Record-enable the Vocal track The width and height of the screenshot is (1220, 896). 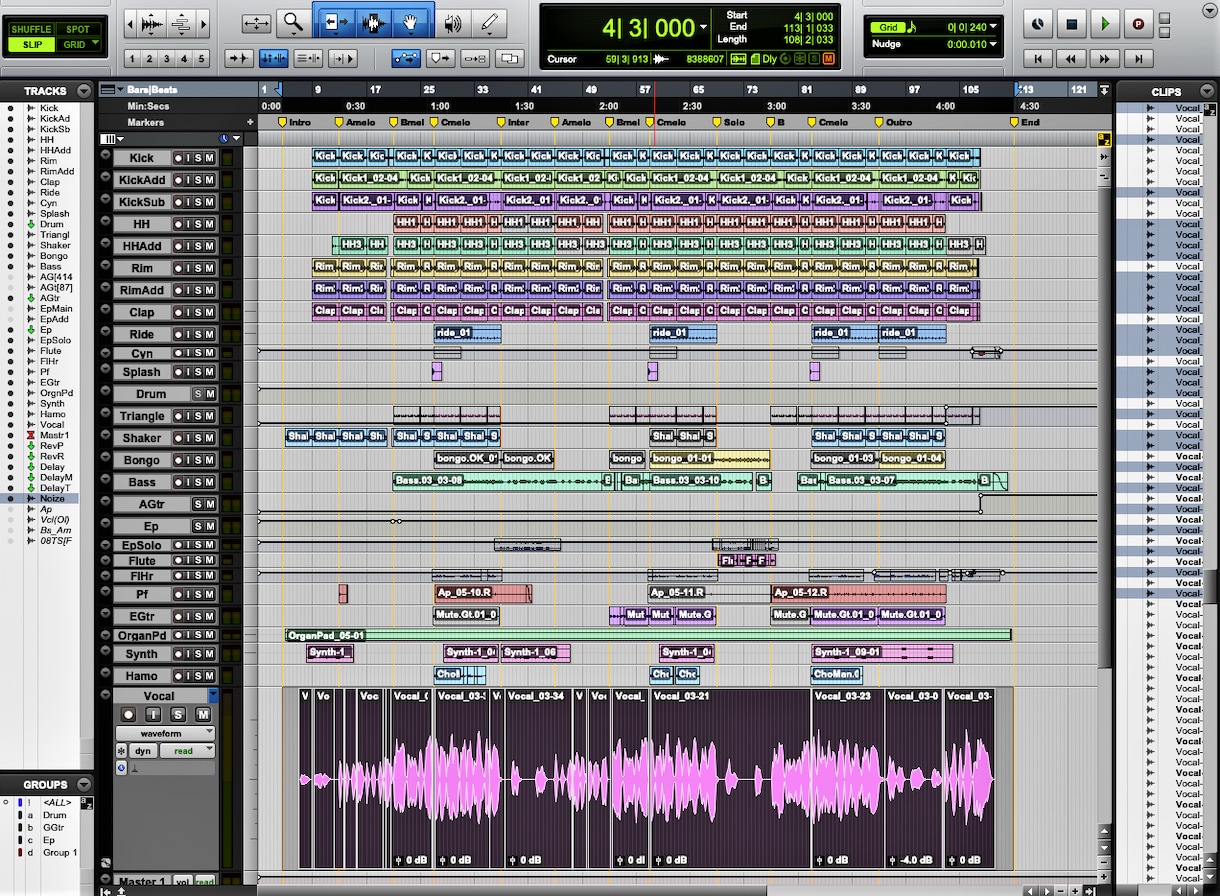(x=129, y=714)
